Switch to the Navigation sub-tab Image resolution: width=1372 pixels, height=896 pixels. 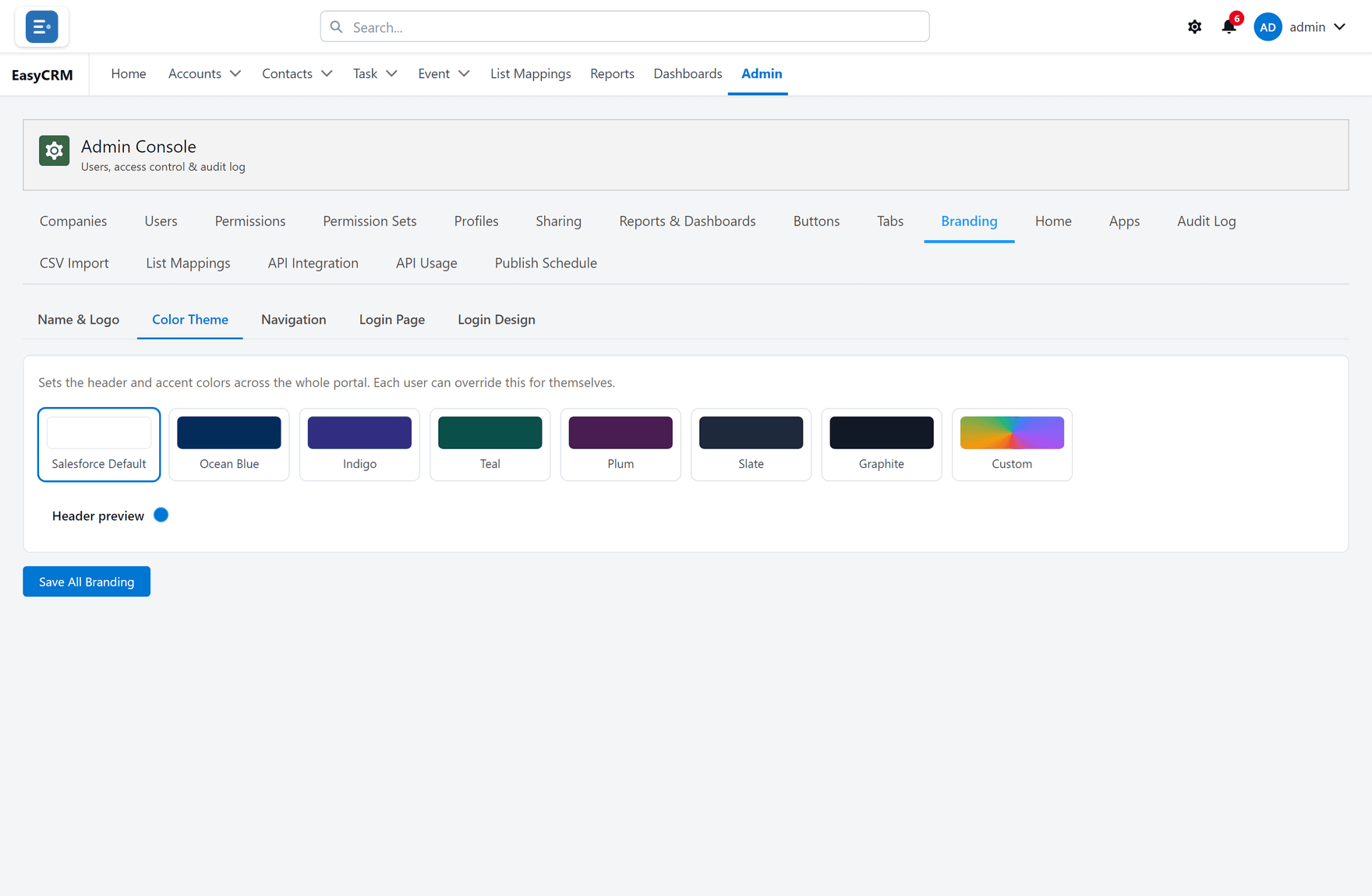pos(294,320)
